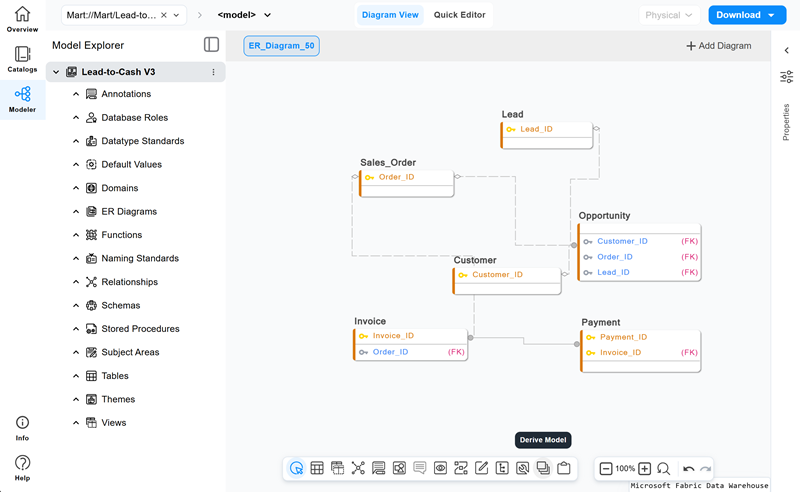This screenshot has height=492, width=800.
Task: Open the Physical view dropdown
Action: 668,15
